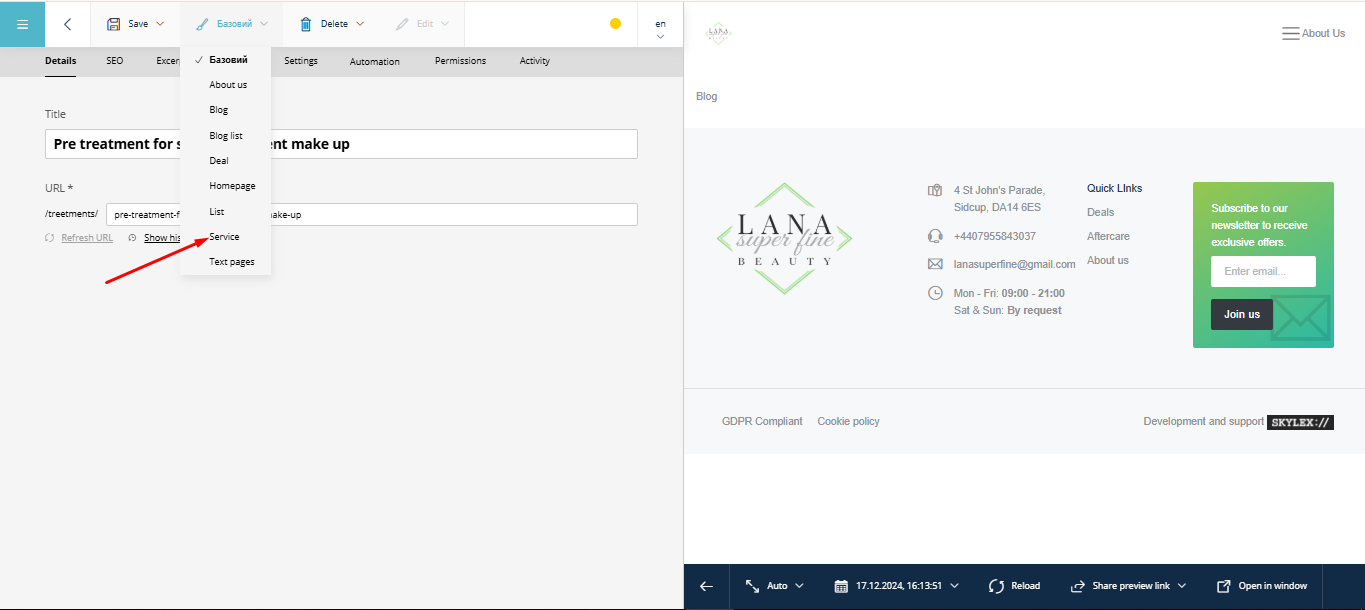
Task: Click the Save floppy disk icon
Action: point(114,24)
